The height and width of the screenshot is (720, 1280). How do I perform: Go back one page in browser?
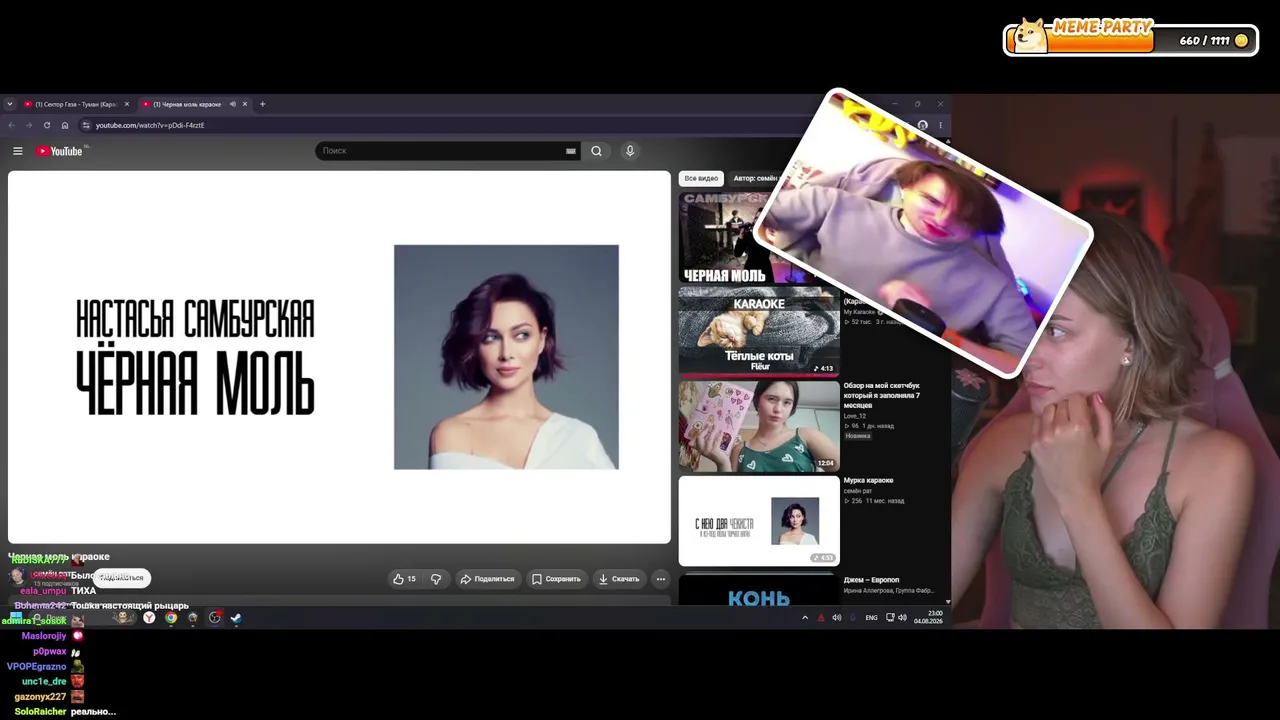(11, 125)
